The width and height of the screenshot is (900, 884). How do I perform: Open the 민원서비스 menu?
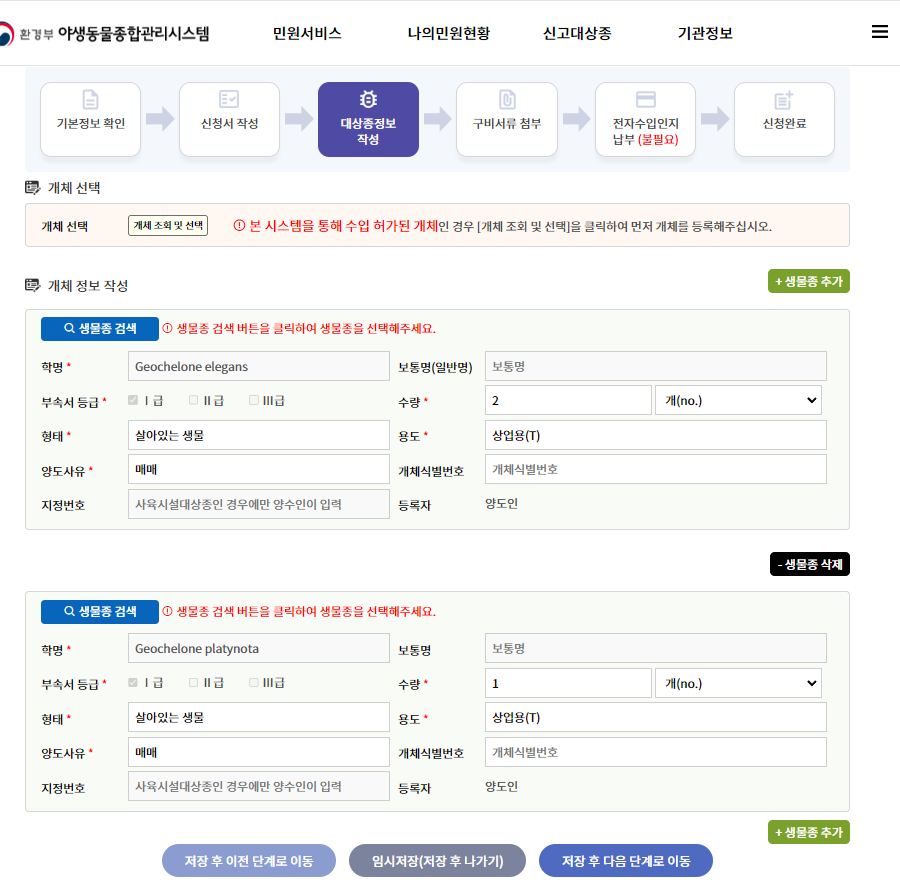pos(307,33)
